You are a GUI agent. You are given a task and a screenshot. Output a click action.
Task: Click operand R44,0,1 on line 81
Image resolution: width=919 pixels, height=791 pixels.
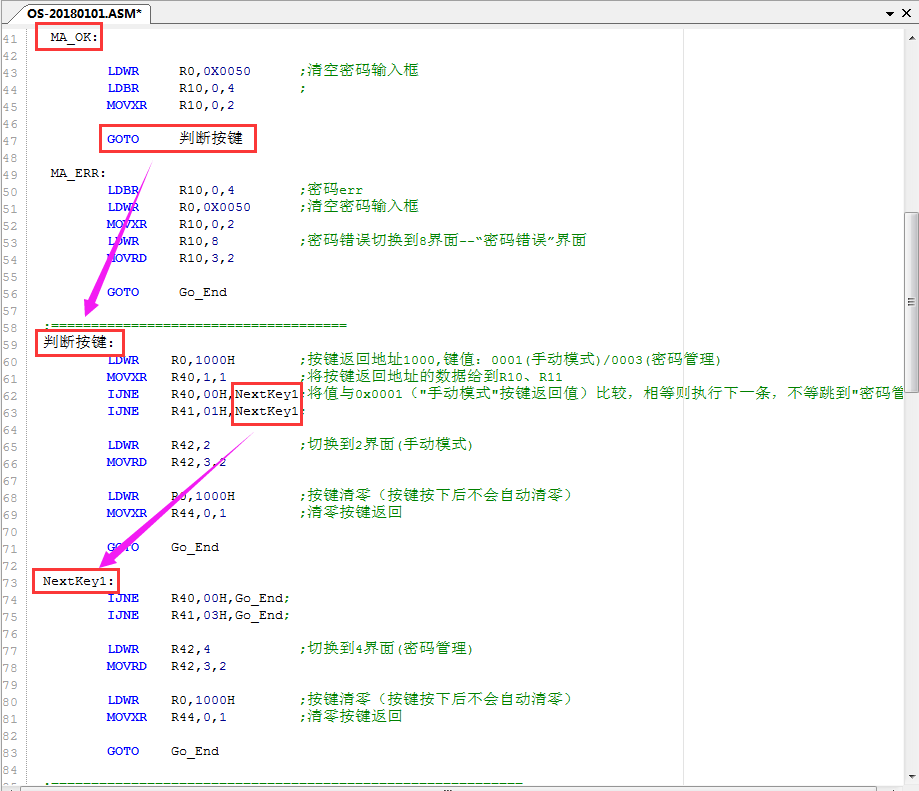click(199, 717)
